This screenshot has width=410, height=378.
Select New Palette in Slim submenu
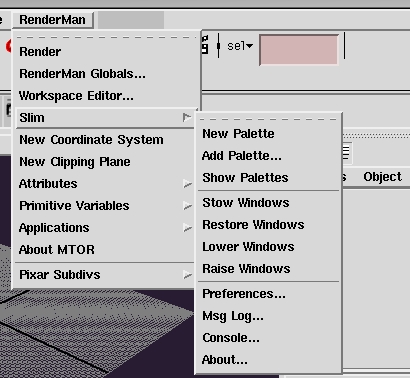(x=268, y=134)
